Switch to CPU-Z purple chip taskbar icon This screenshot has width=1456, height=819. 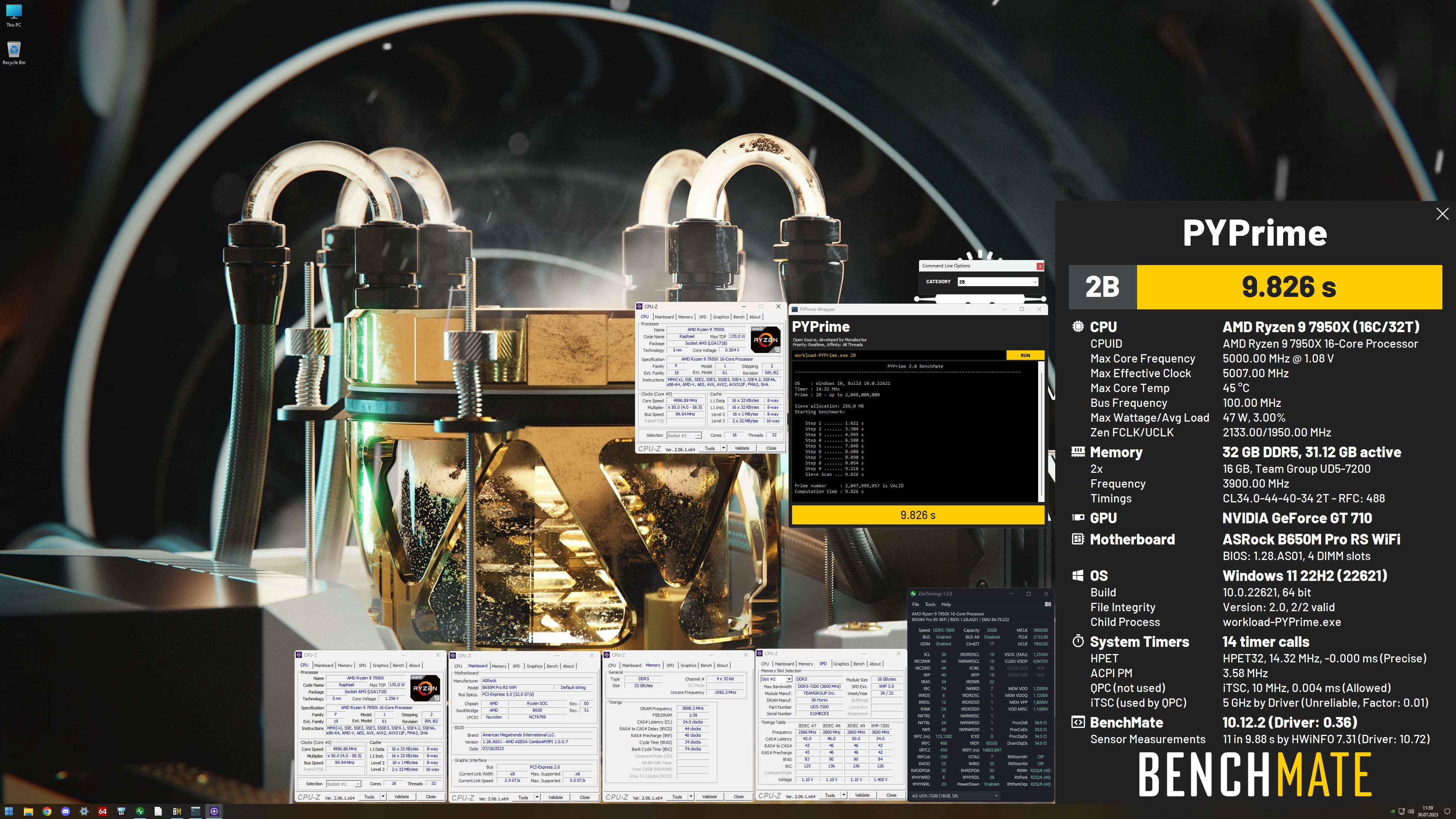(214, 811)
